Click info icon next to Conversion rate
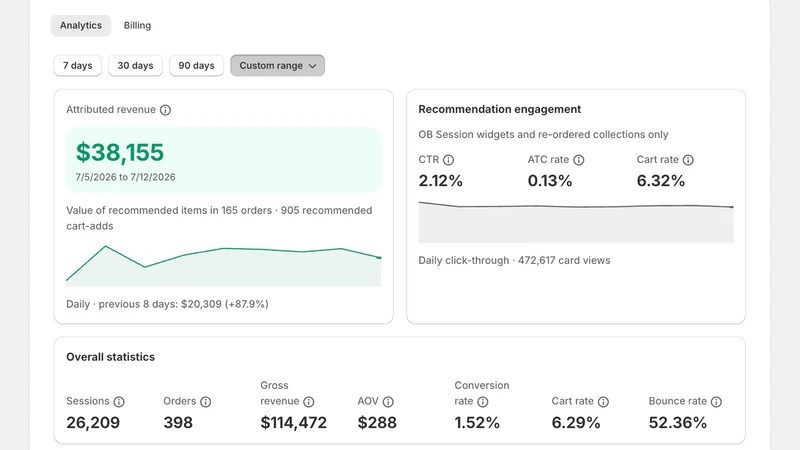Viewport: 800px width, 450px height. coord(483,402)
